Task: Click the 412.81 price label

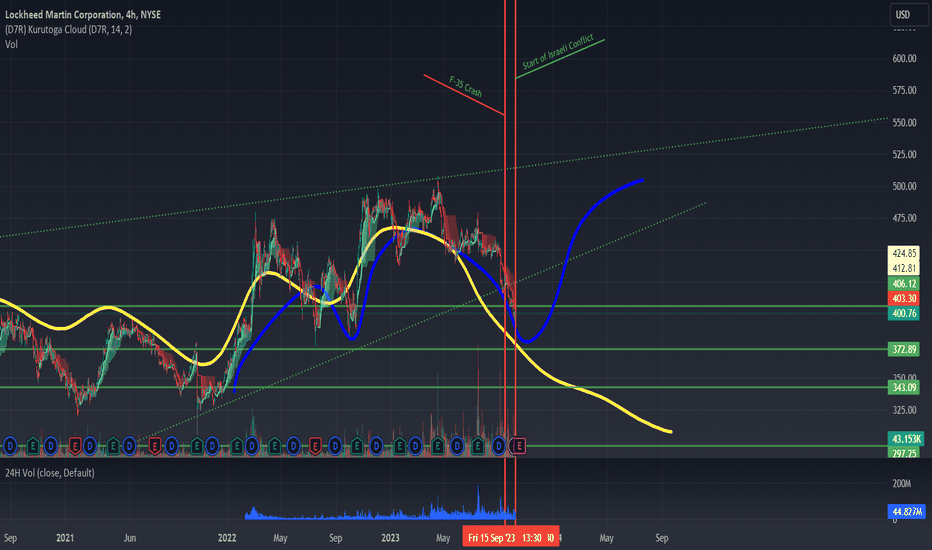Action: [x=904, y=268]
